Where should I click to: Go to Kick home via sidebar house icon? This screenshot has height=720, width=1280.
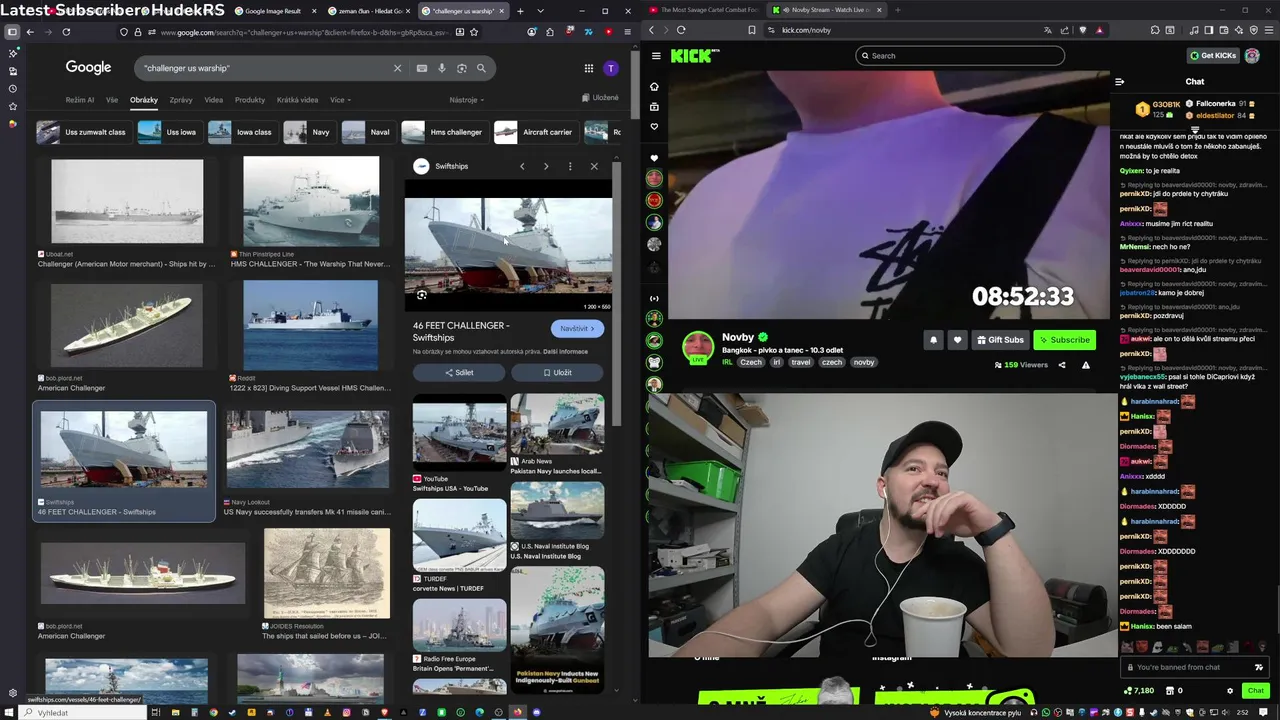coord(654,87)
